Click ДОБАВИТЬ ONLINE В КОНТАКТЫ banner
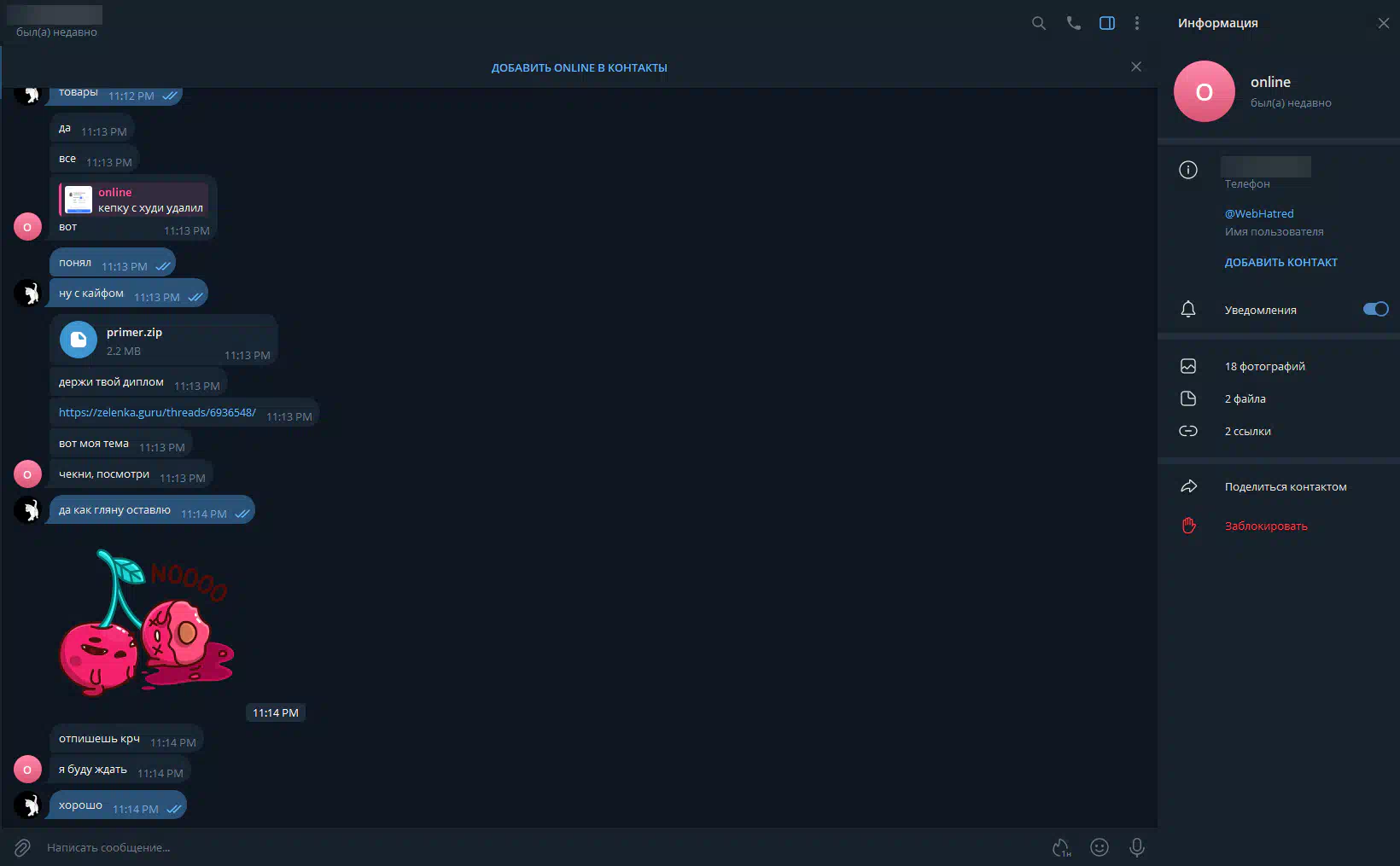This screenshot has width=1400, height=866. pos(580,67)
